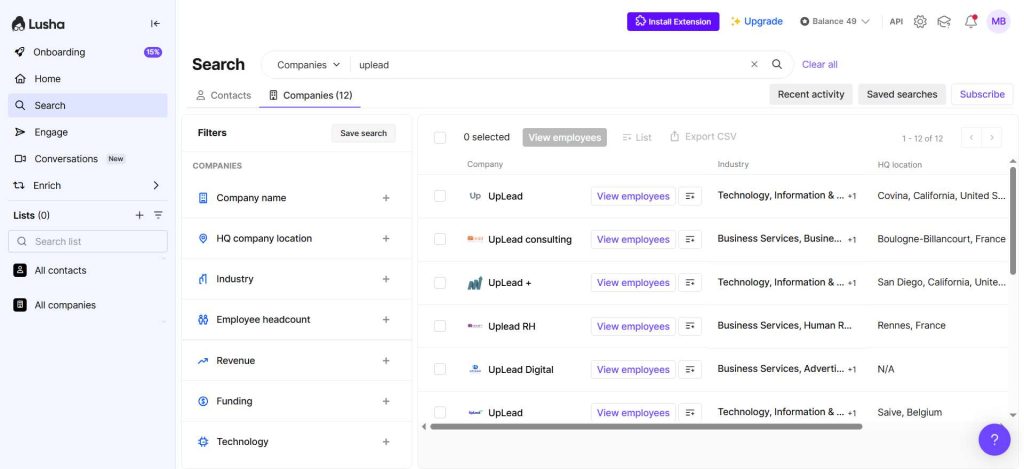This screenshot has width=1024, height=469.
Task: Go to Home in sidebar
Action: pos(88,78)
